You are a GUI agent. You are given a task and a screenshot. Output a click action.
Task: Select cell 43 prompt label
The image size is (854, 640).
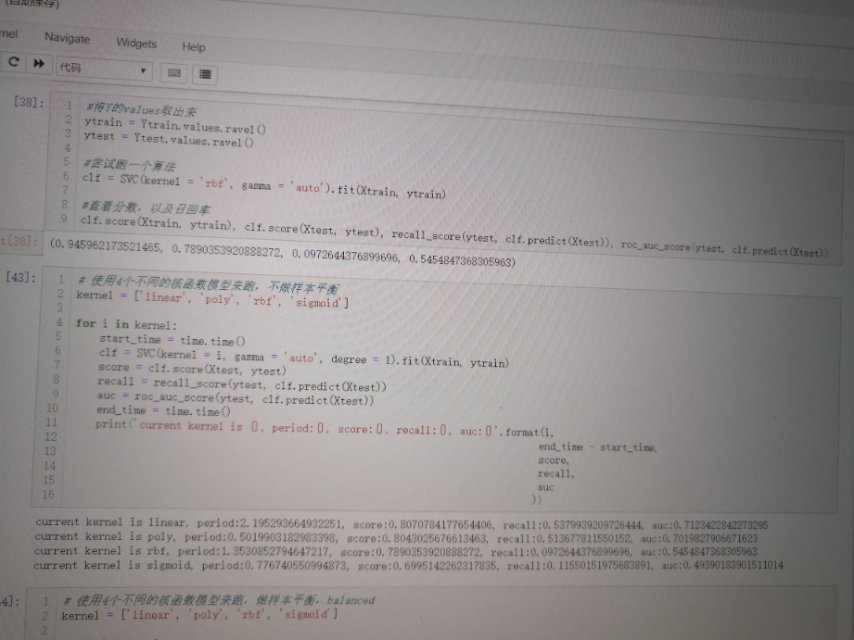pyautogui.click(x=21, y=277)
